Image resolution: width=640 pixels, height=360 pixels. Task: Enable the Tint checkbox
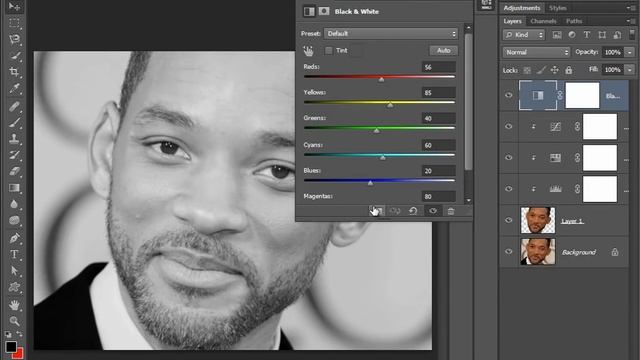[x=329, y=51]
